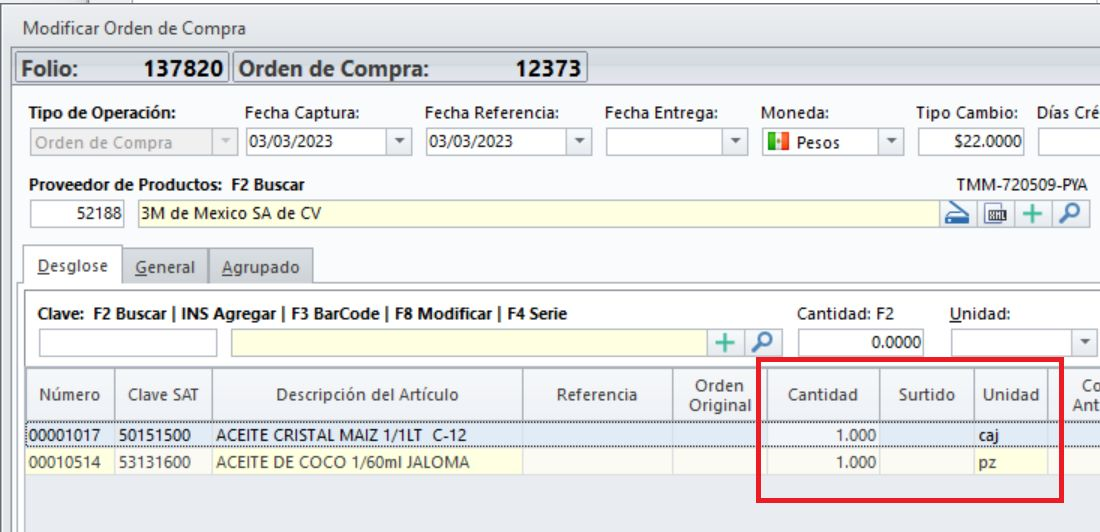Switch to the Desglose tab

[72, 266]
